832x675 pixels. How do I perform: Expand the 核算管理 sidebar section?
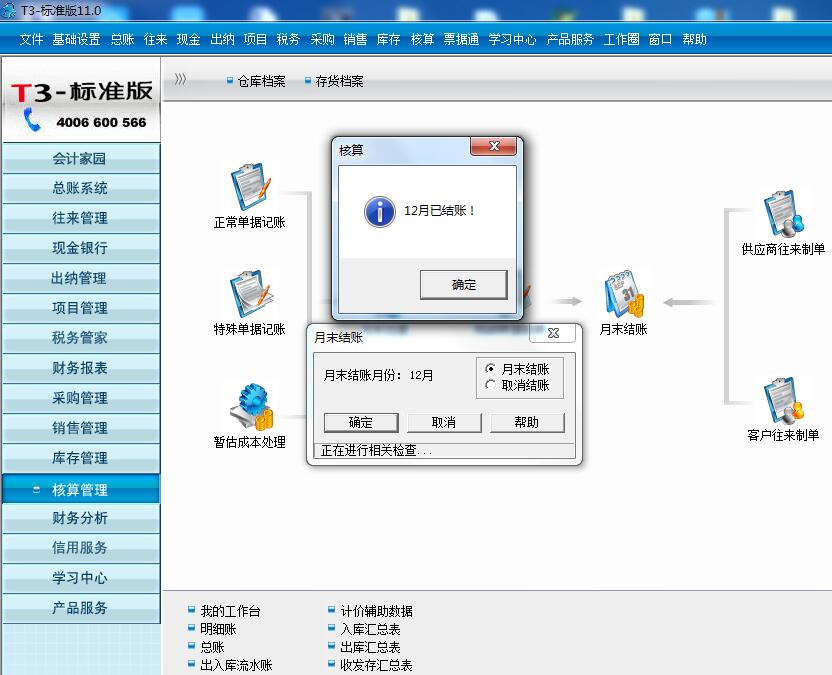point(80,489)
